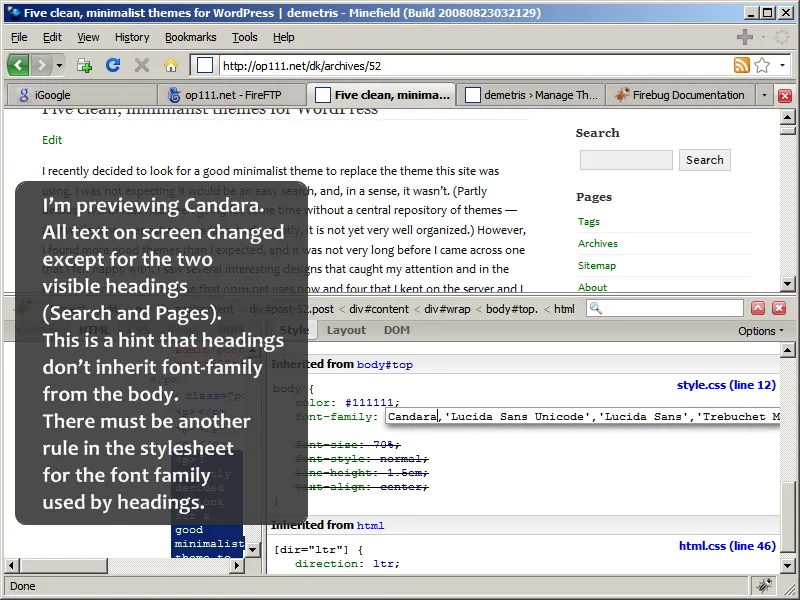The height and width of the screenshot is (600, 800).
Task: Open the address bar history dropdown
Action: point(782,65)
